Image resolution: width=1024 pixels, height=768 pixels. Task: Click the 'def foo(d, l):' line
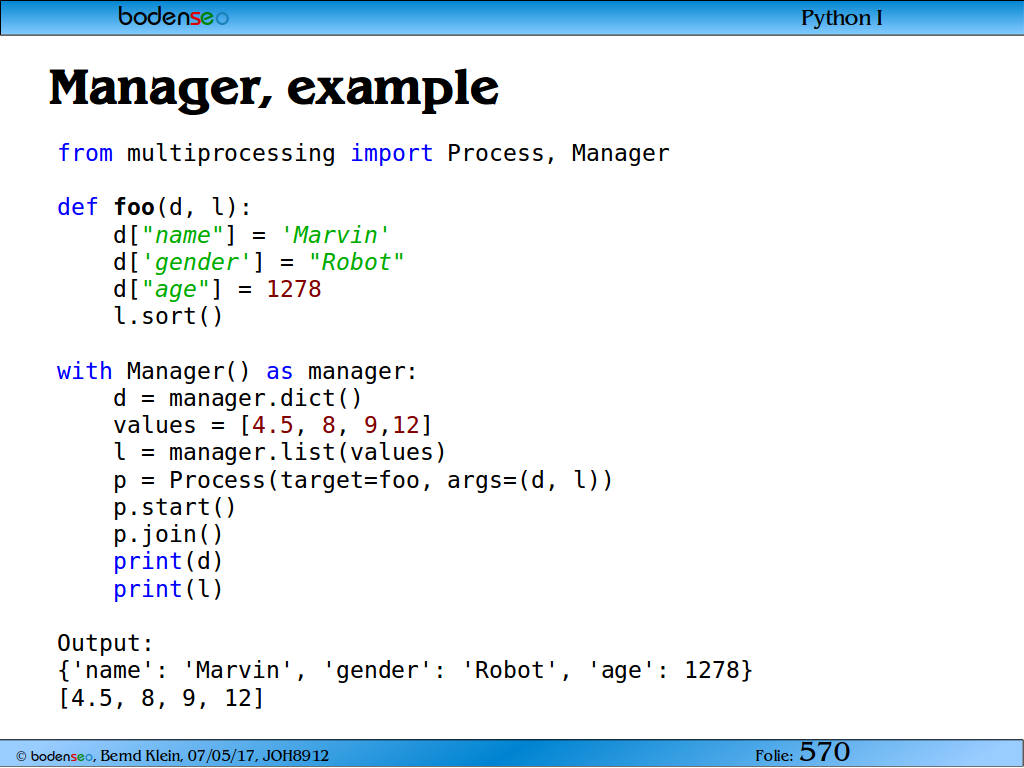pos(154,208)
